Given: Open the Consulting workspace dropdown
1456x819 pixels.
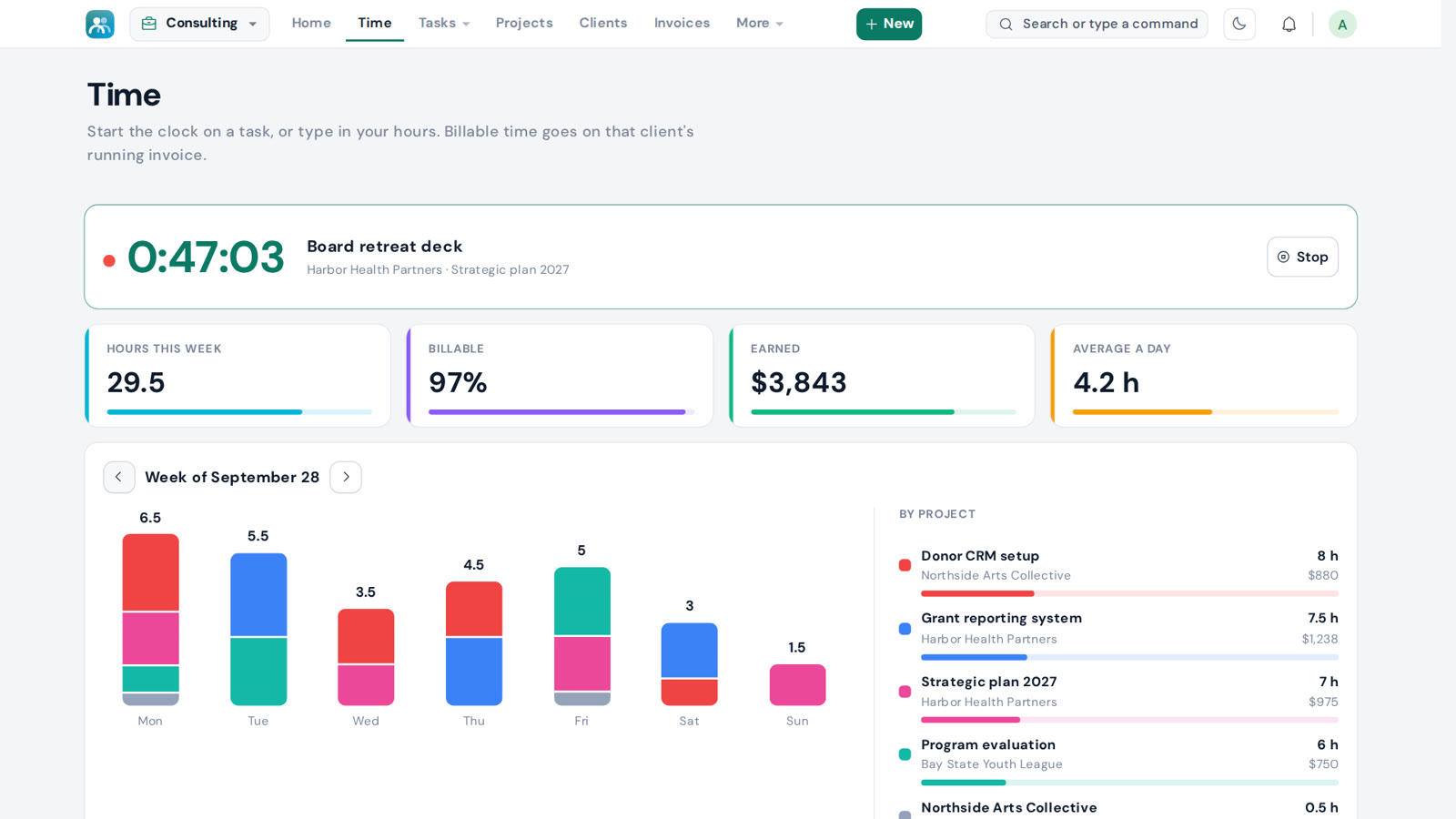Looking at the screenshot, I should [x=199, y=24].
